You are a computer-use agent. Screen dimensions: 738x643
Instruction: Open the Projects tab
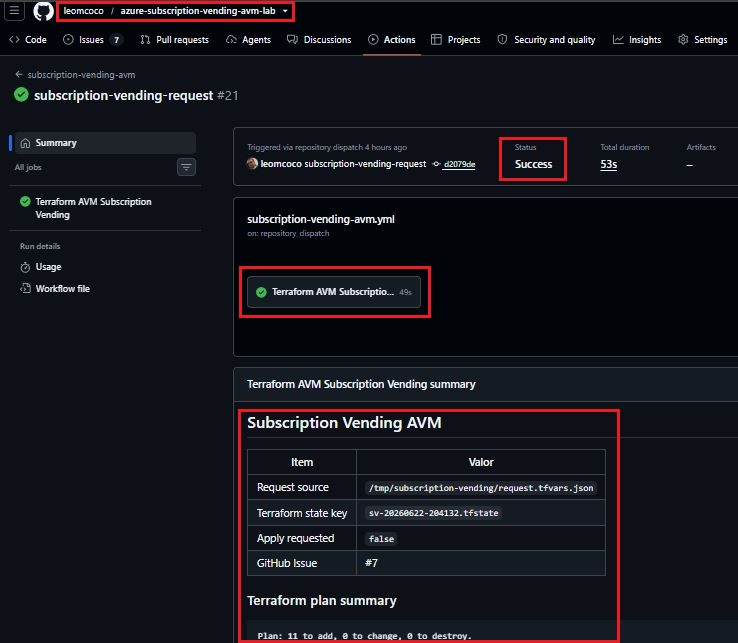point(456,40)
